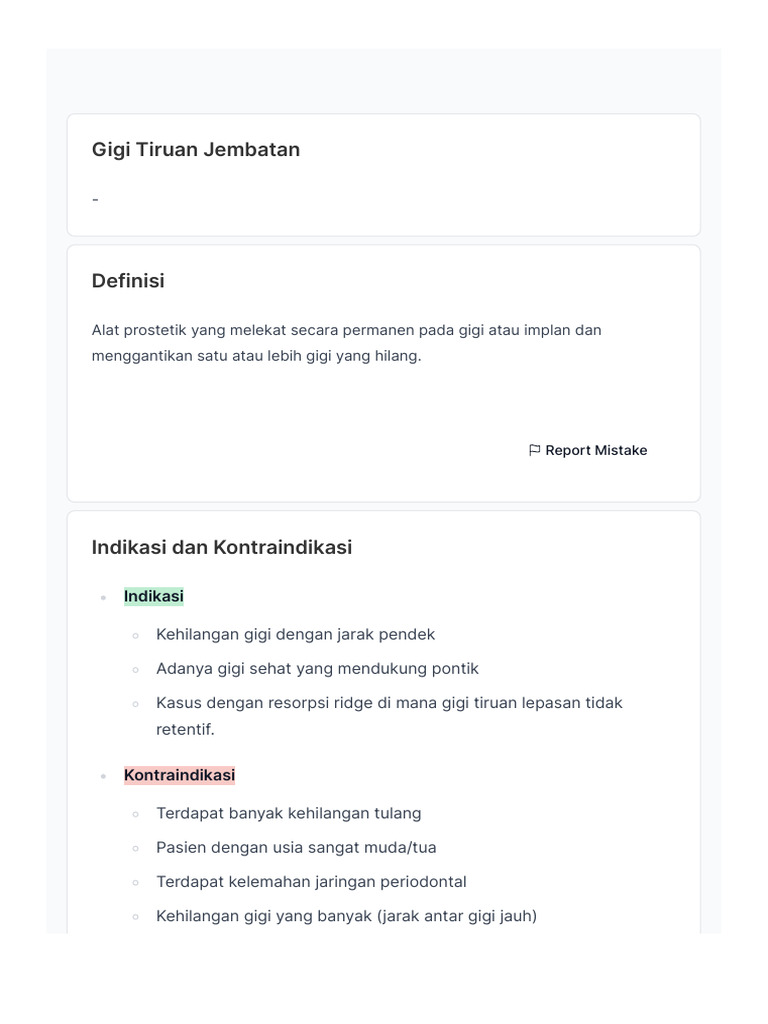Click the Indikasi dan Kontraindikasi heading
Screen dimensions: 768x1024
pos(222,547)
